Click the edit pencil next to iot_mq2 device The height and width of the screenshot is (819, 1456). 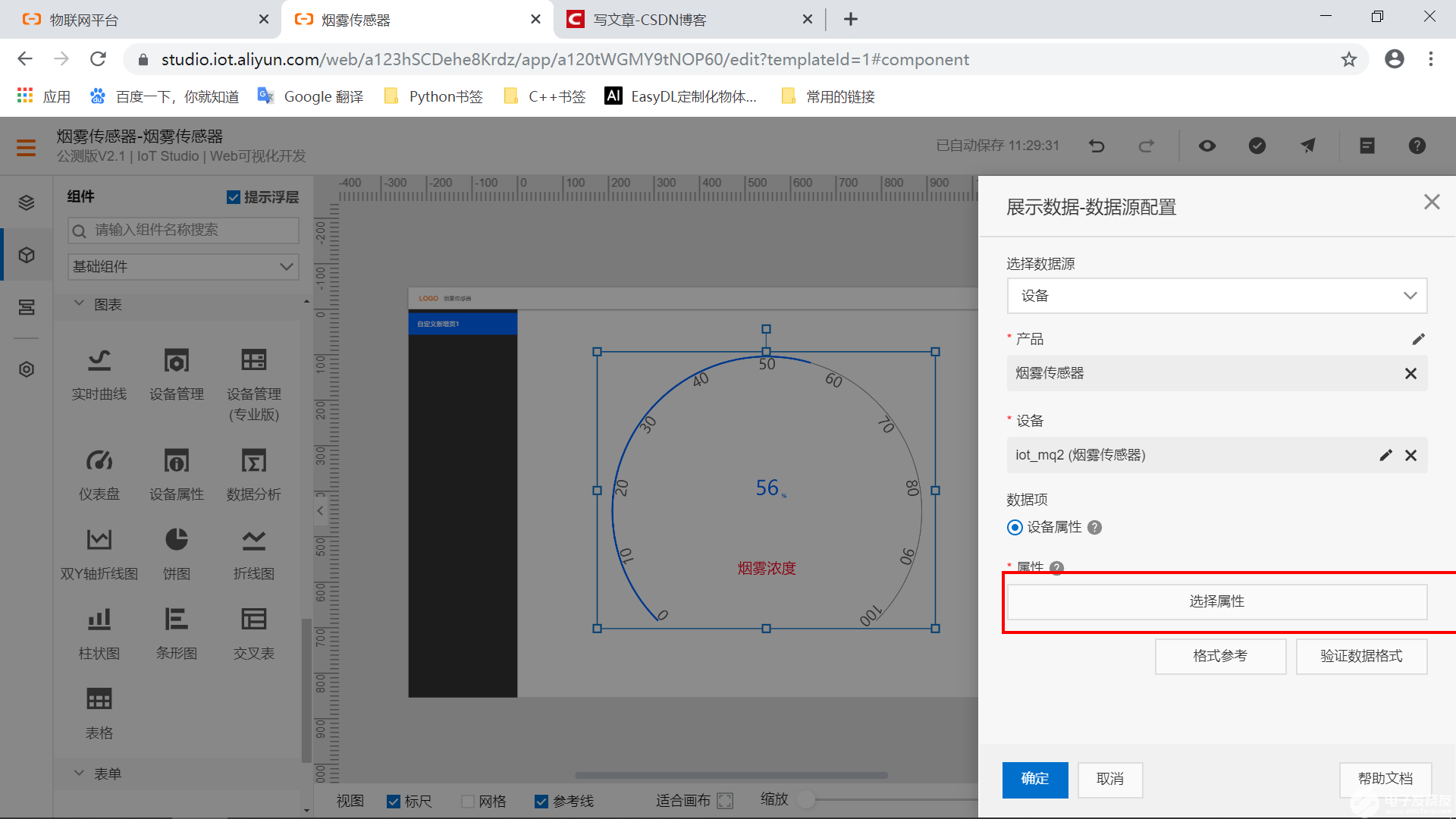(x=1386, y=455)
